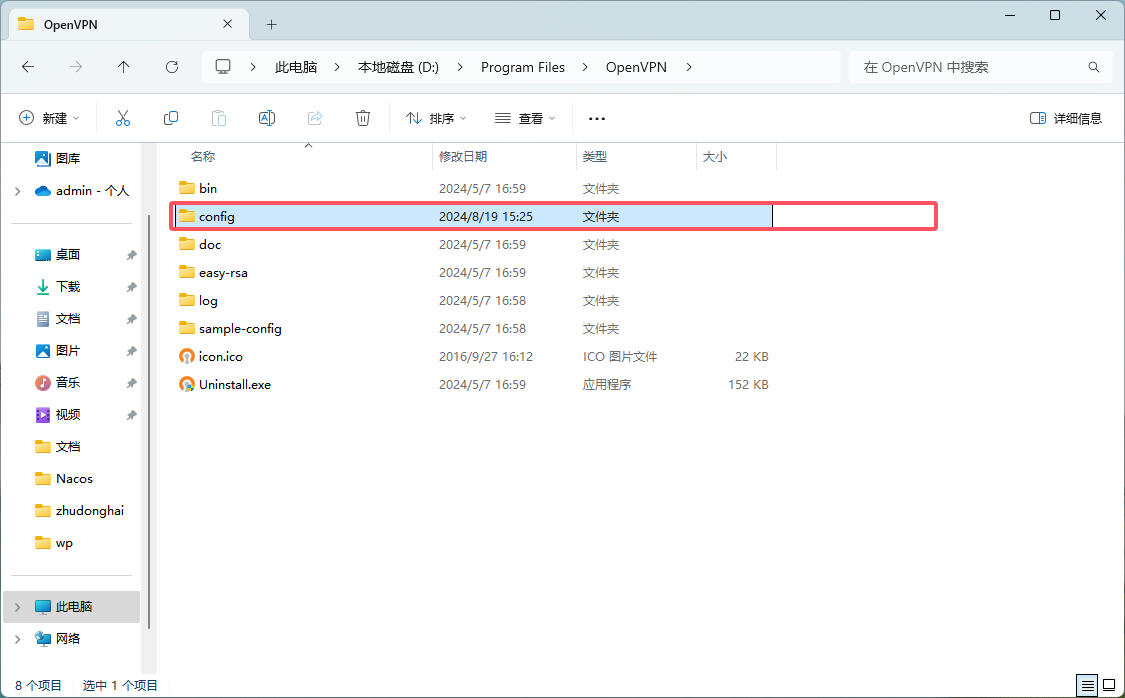Go up one folder level

(123, 67)
